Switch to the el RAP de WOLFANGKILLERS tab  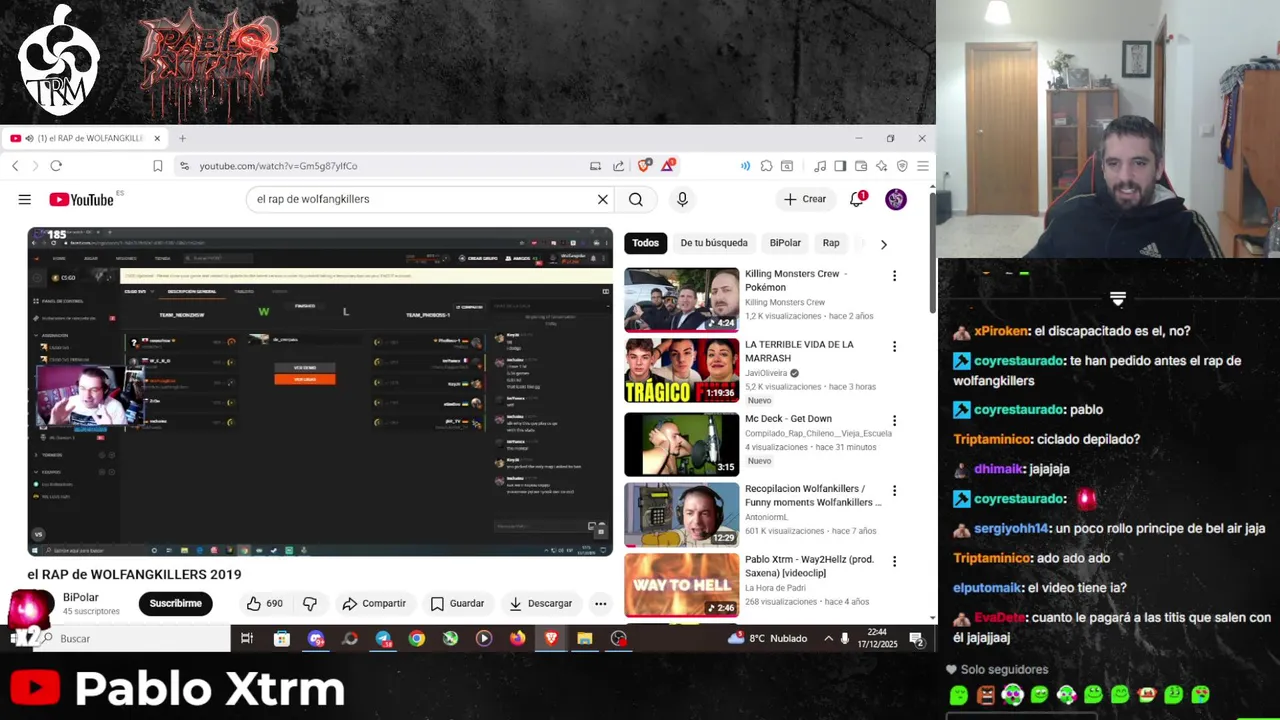point(84,138)
